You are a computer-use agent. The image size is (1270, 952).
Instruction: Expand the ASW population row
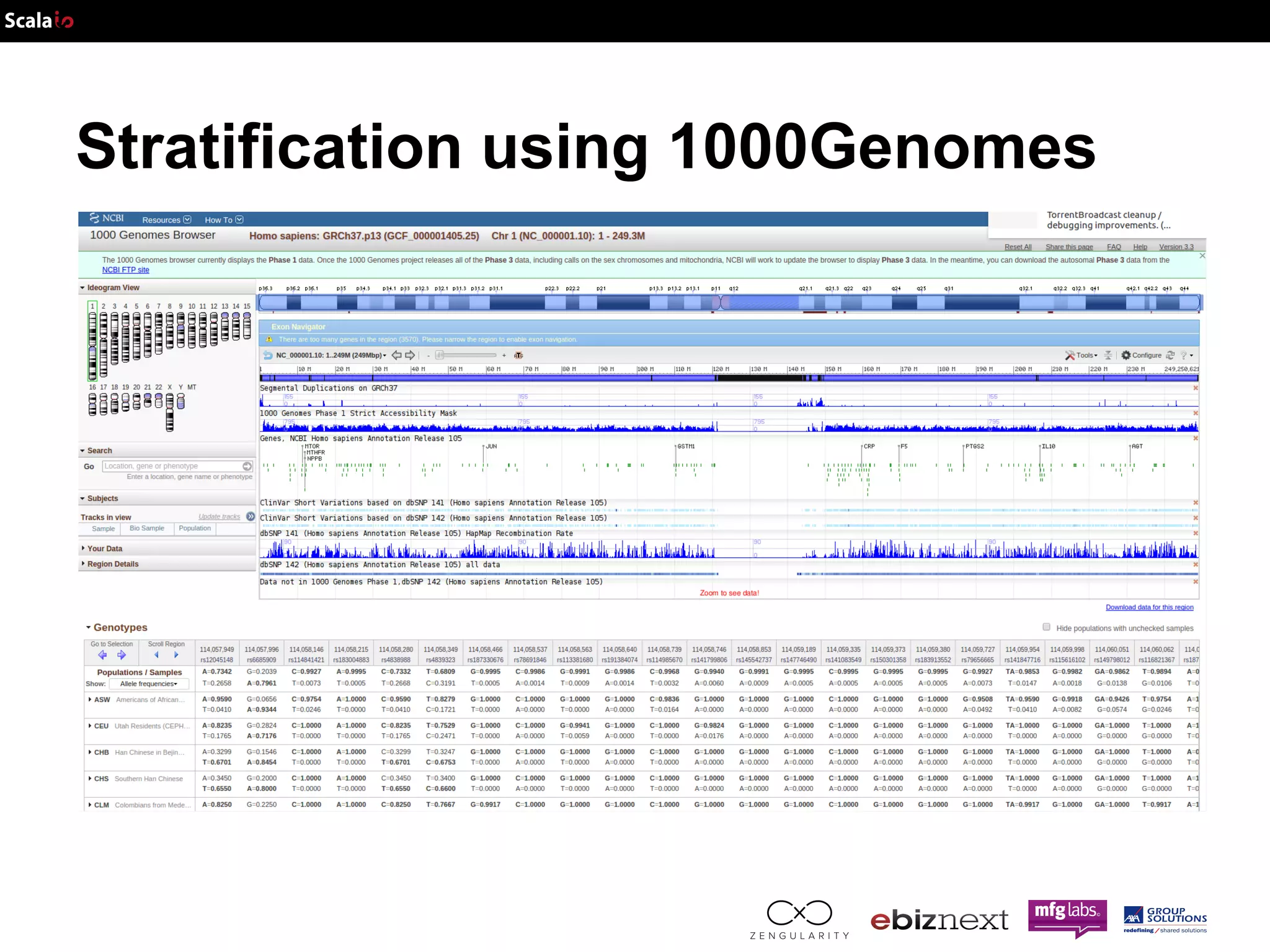click(x=90, y=699)
